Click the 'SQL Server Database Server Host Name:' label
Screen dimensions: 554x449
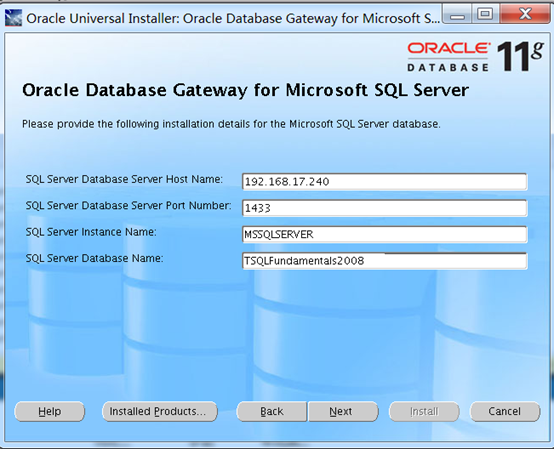click(x=124, y=179)
